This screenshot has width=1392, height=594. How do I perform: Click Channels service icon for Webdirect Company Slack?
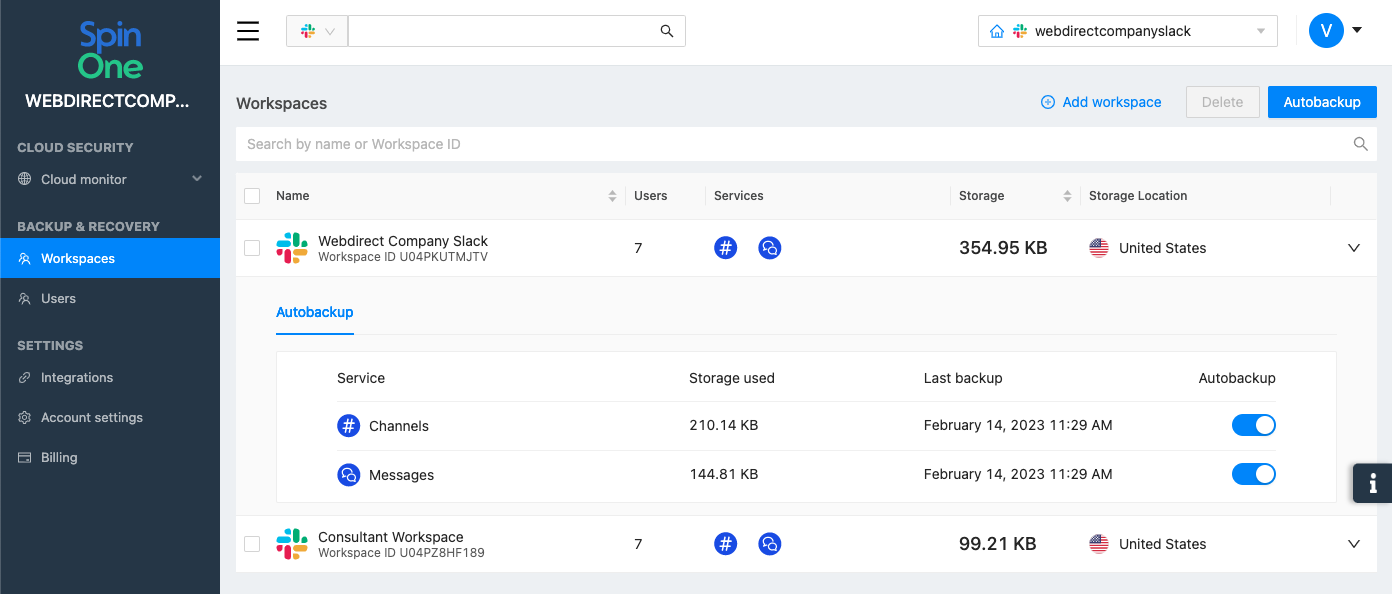pyautogui.click(x=726, y=248)
